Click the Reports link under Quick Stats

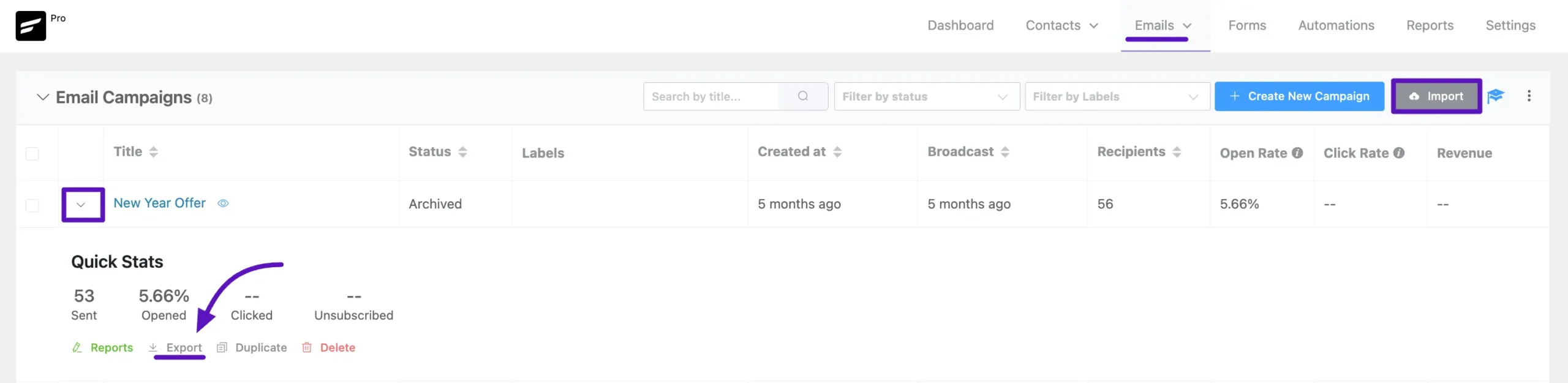point(111,347)
